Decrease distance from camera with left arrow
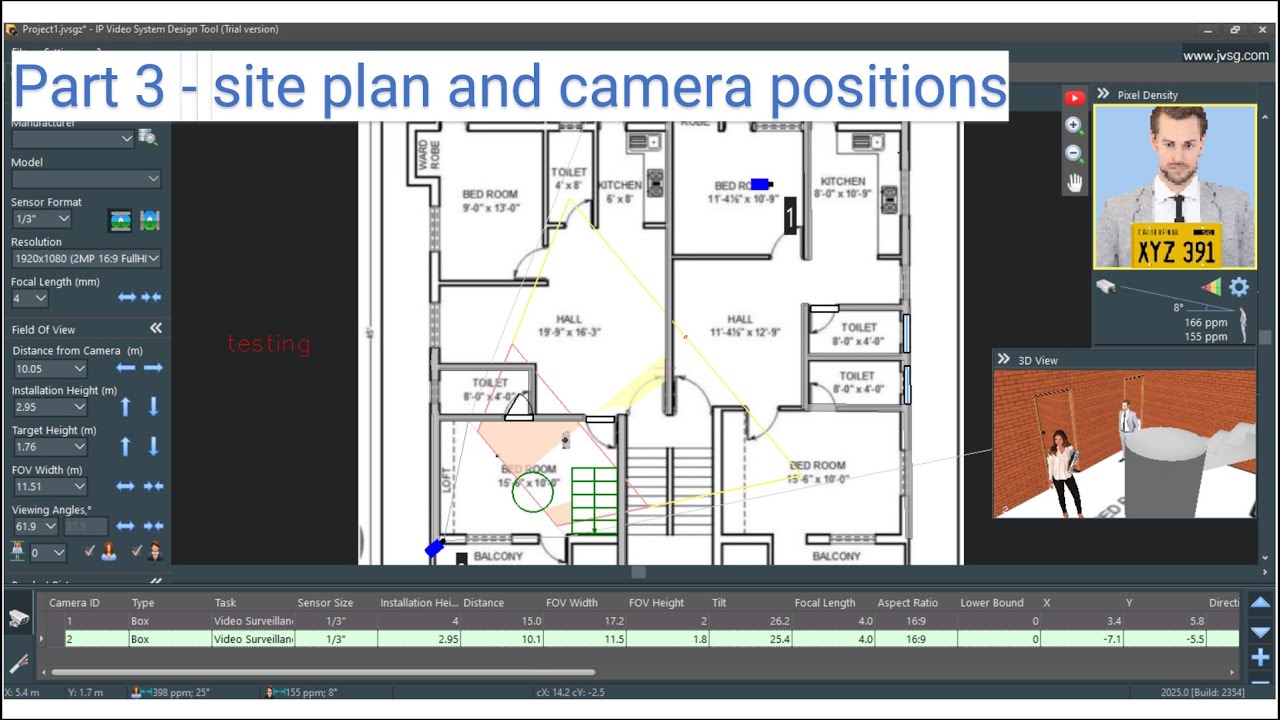Viewport: 1280px width, 720px height. coord(125,368)
